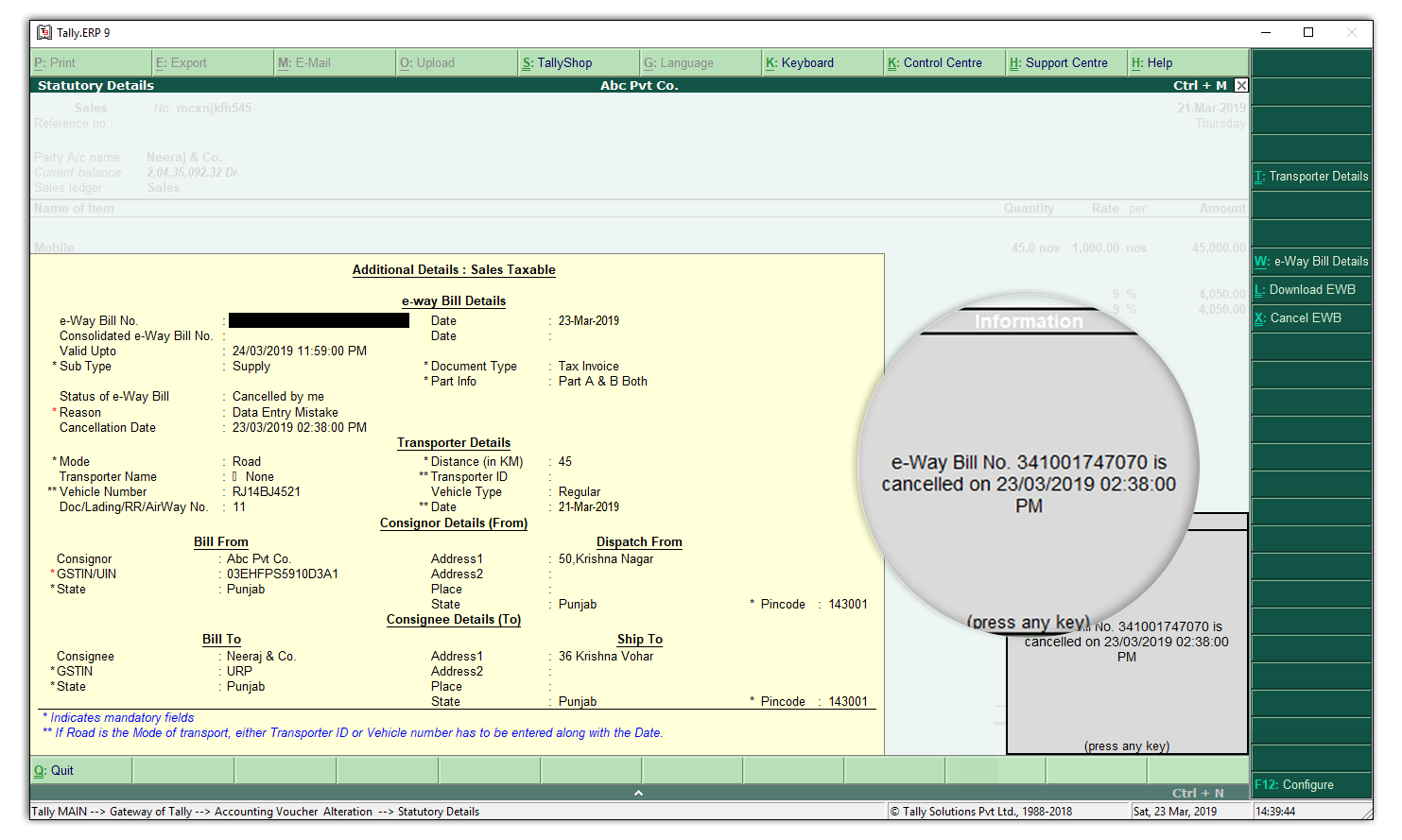The width and height of the screenshot is (1402, 840).
Task: Click the dispatch address 50,Krishna Nagar
Action: coord(606,558)
